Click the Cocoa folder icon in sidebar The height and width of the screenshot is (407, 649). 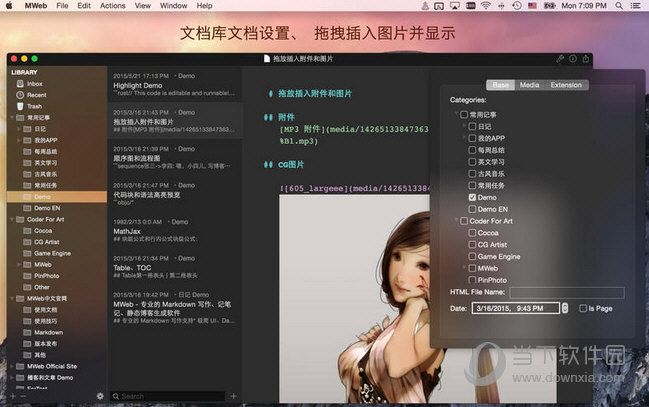(x=27, y=231)
